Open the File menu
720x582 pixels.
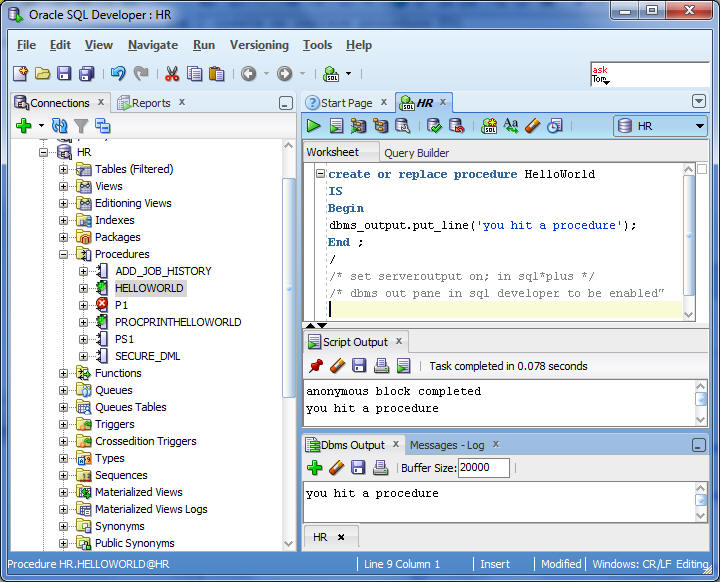(26, 45)
